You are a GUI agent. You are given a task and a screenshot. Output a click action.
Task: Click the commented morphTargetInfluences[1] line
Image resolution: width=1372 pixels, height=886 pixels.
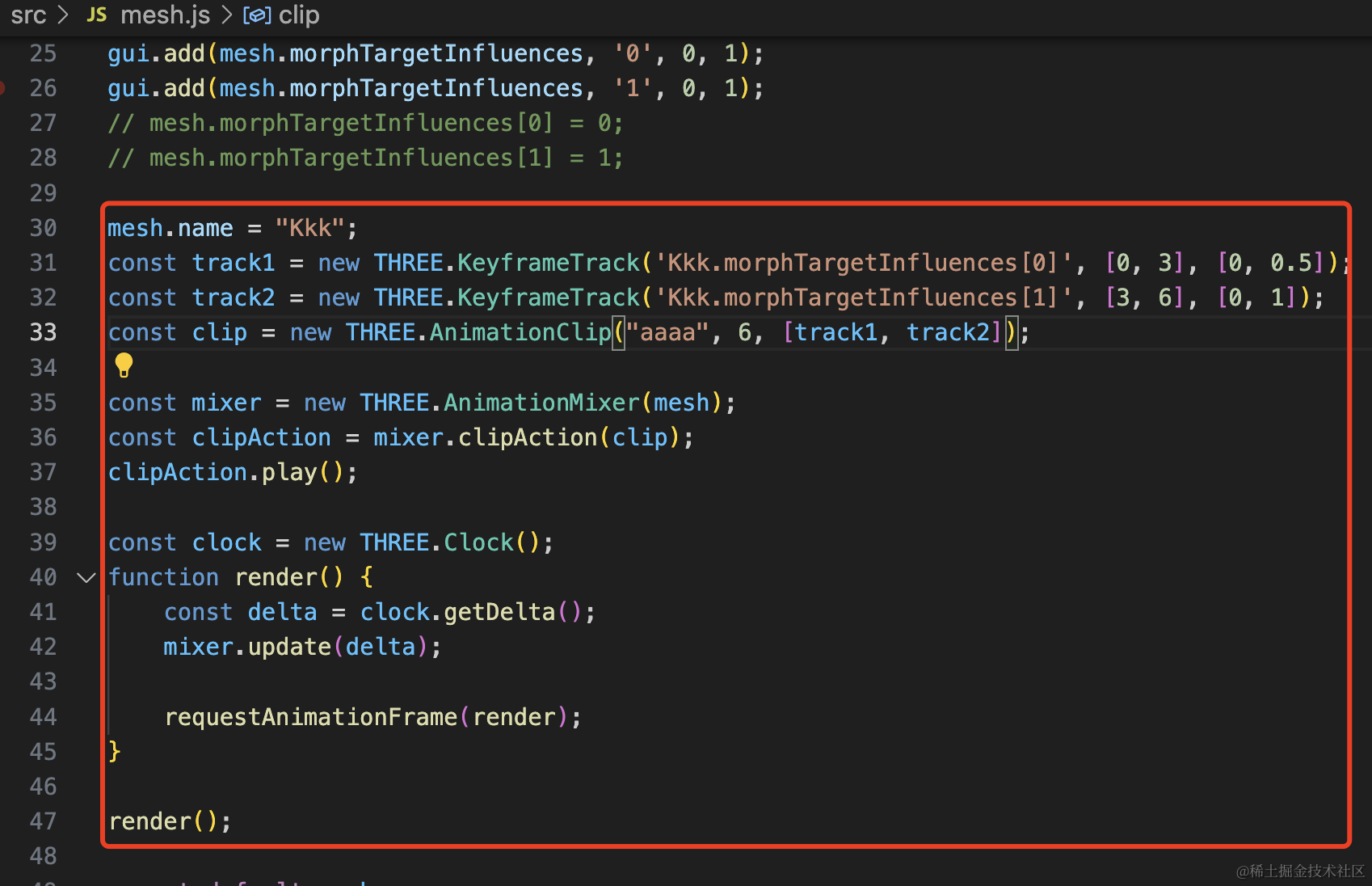point(365,158)
